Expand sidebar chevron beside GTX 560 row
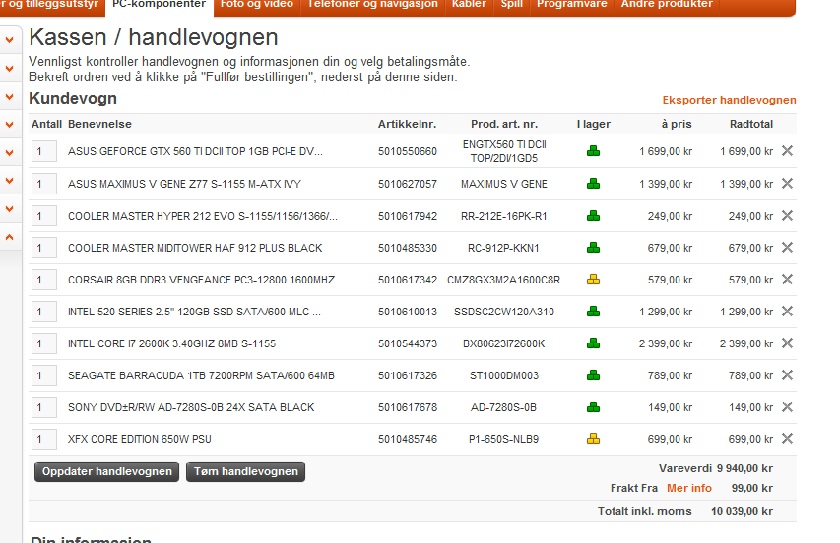 [x=10, y=153]
